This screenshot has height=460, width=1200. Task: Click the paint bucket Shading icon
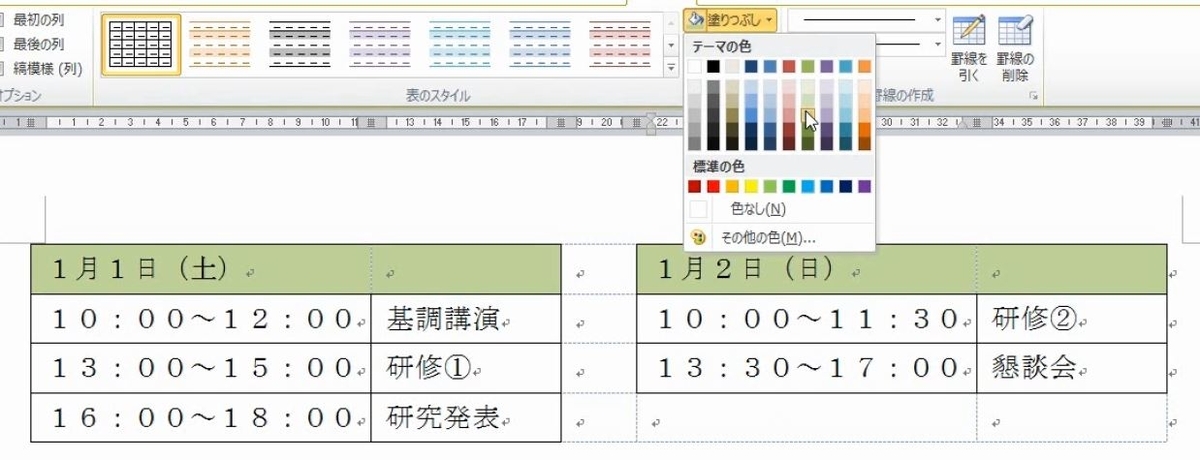point(695,18)
